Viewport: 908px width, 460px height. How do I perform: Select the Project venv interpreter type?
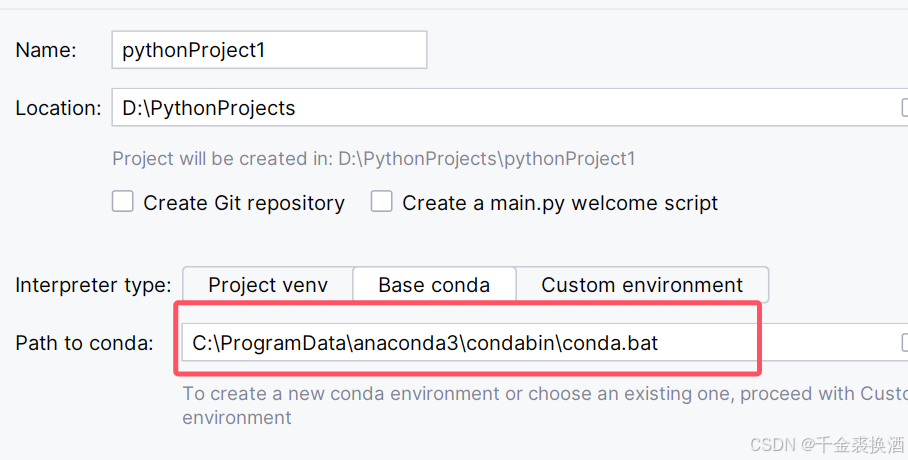click(267, 285)
